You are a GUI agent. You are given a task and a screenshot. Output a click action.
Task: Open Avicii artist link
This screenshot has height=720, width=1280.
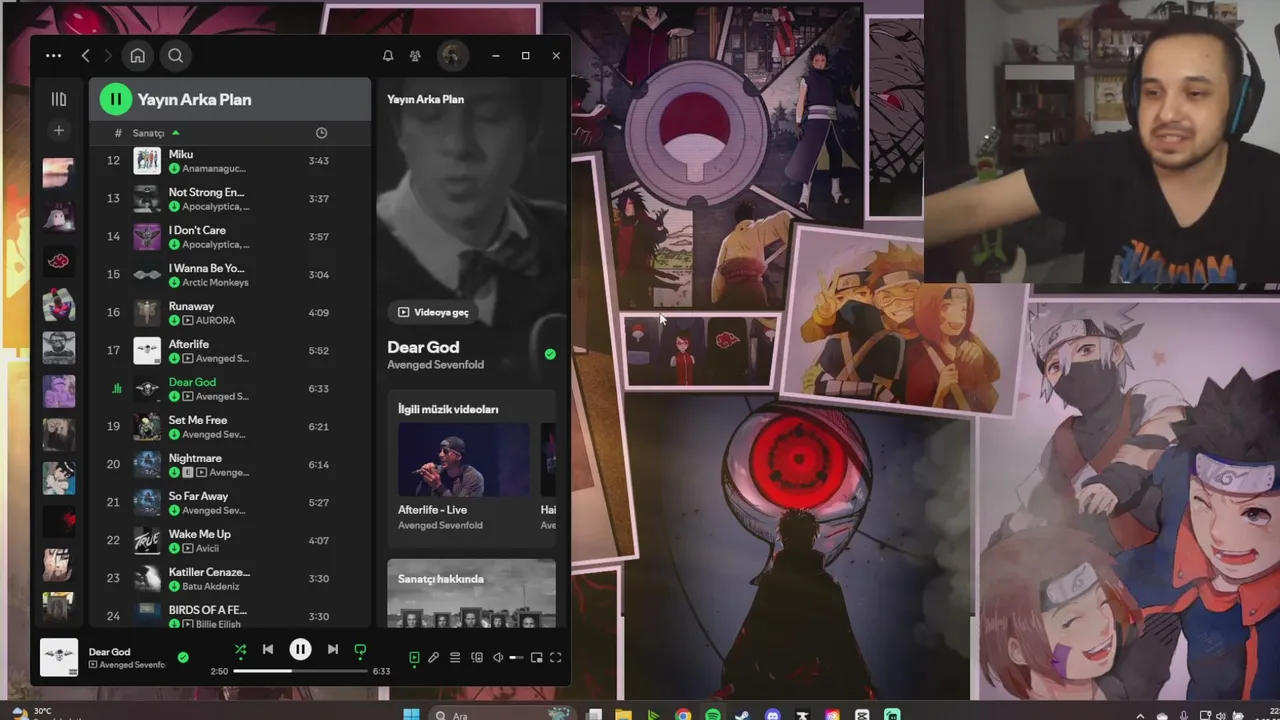pos(207,549)
